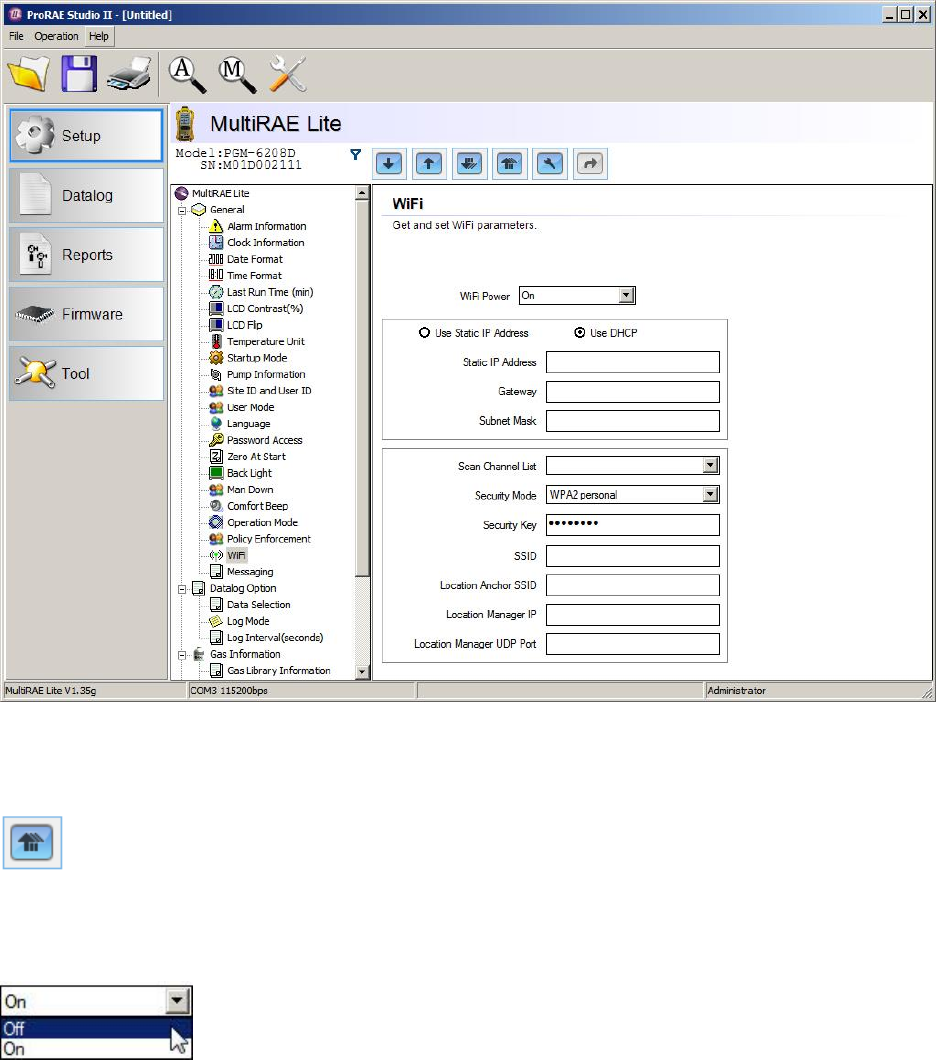The width and height of the screenshot is (936, 1060).
Task: Select Password Access in the tree
Action: 264,441
